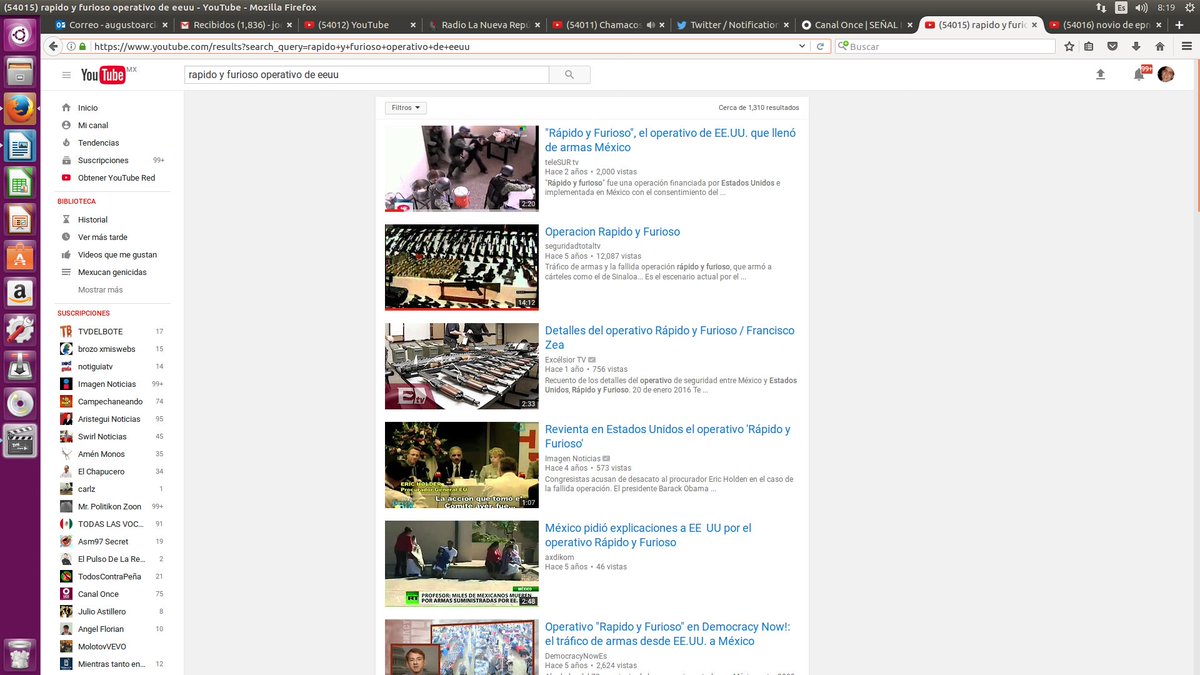1200x675 pixels.
Task: Mute the (54011) Chamaco tab audio icon
Action: (x=650, y=24)
